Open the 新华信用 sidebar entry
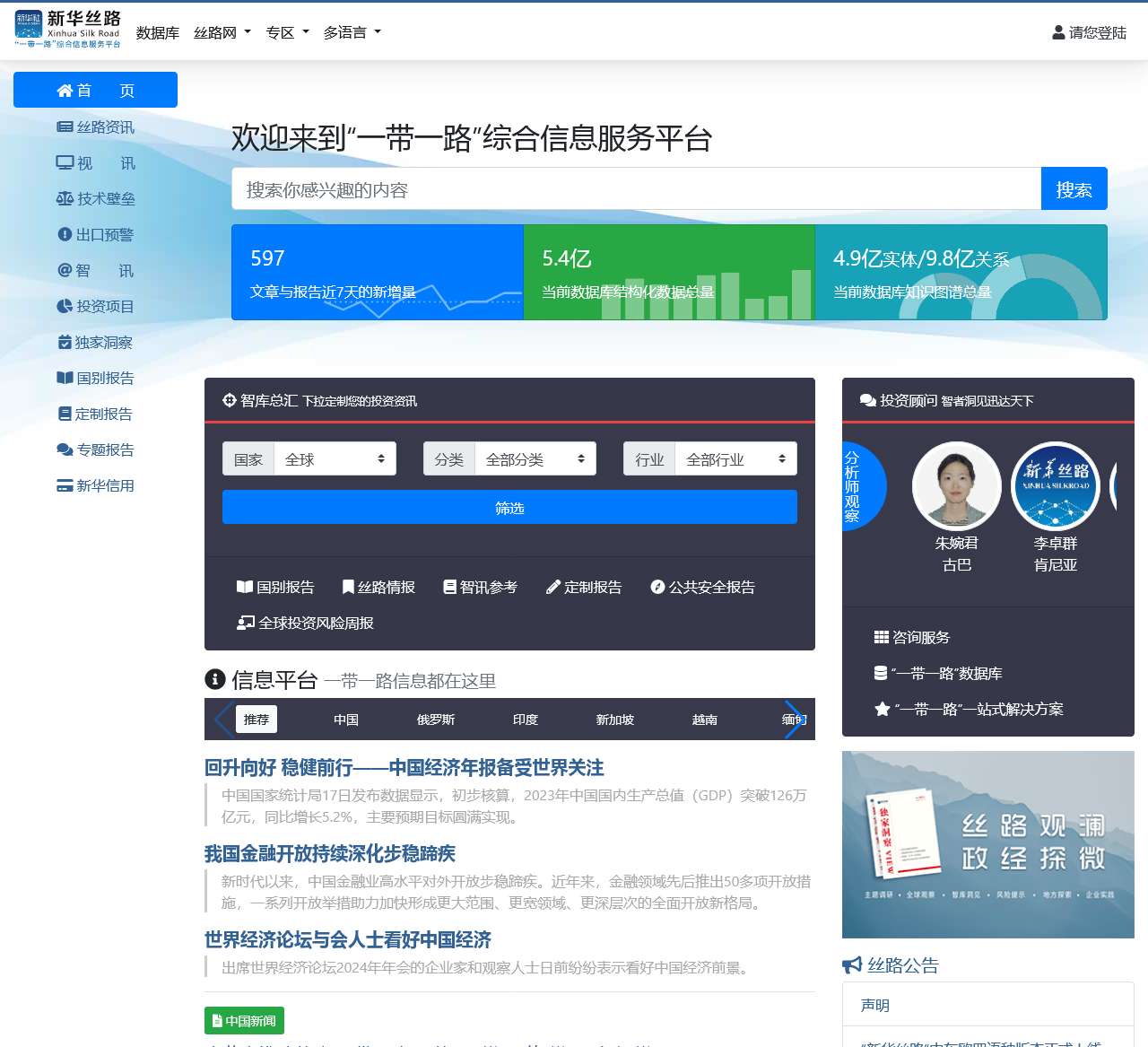This screenshot has height=1047, width=1148. (96, 485)
